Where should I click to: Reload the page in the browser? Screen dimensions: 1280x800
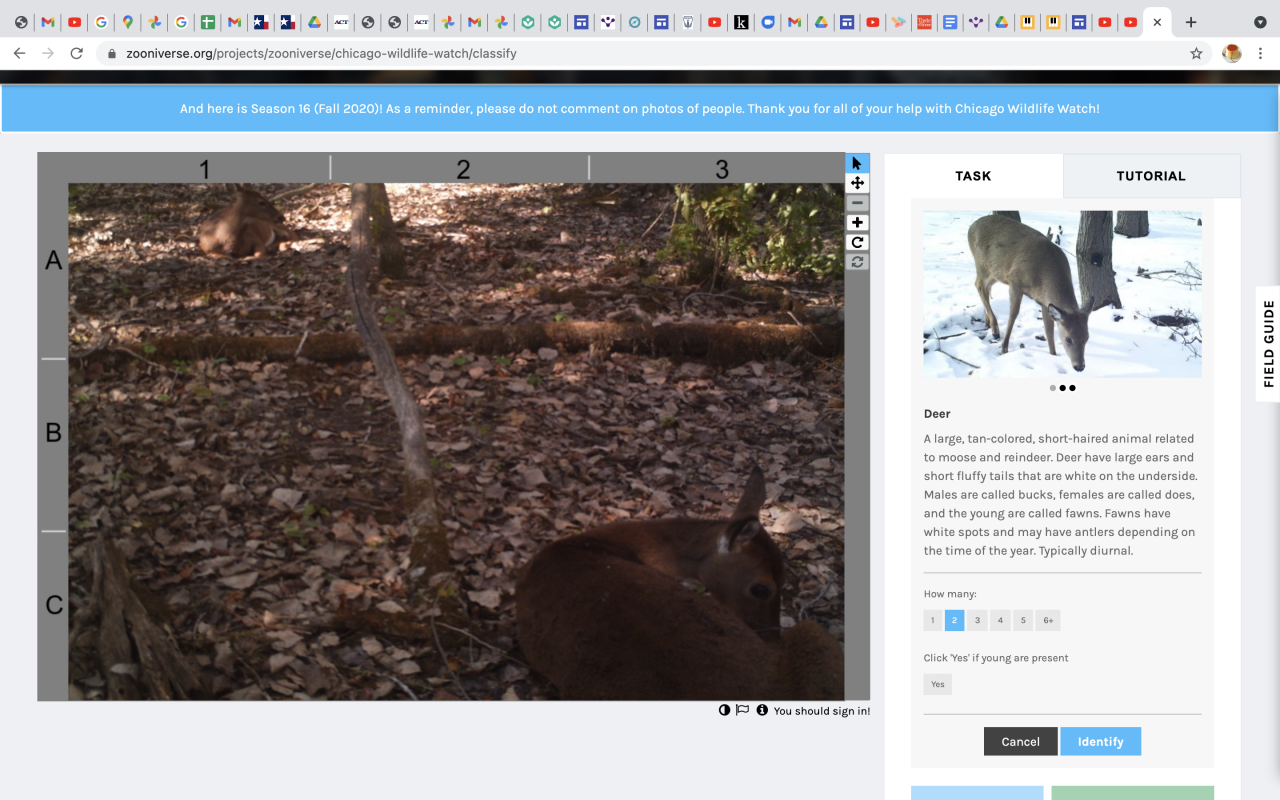click(76, 53)
